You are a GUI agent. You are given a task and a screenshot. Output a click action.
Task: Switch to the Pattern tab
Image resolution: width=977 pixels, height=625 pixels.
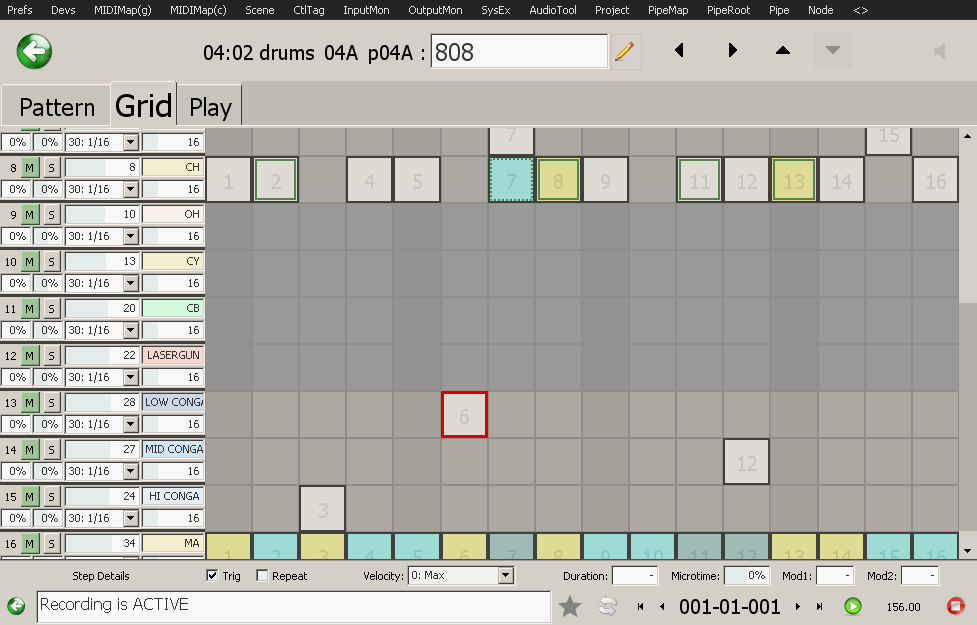pyautogui.click(x=57, y=107)
